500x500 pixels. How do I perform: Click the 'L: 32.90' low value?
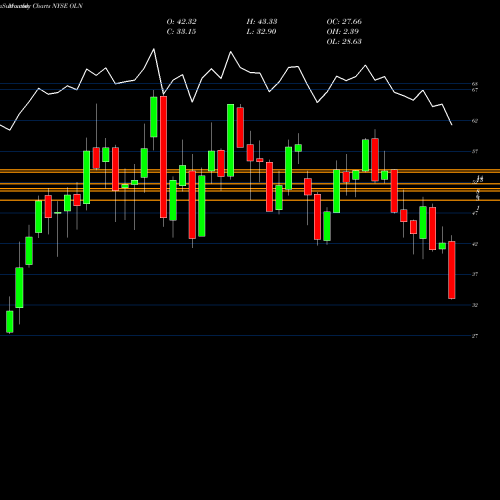point(261,32)
